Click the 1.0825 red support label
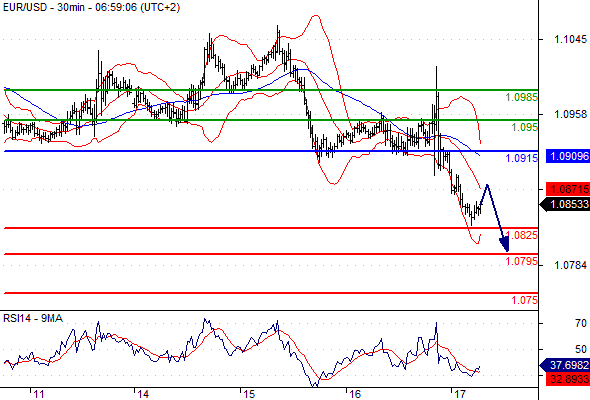Image resolution: width=590 pixels, height=400 pixels. (522, 235)
